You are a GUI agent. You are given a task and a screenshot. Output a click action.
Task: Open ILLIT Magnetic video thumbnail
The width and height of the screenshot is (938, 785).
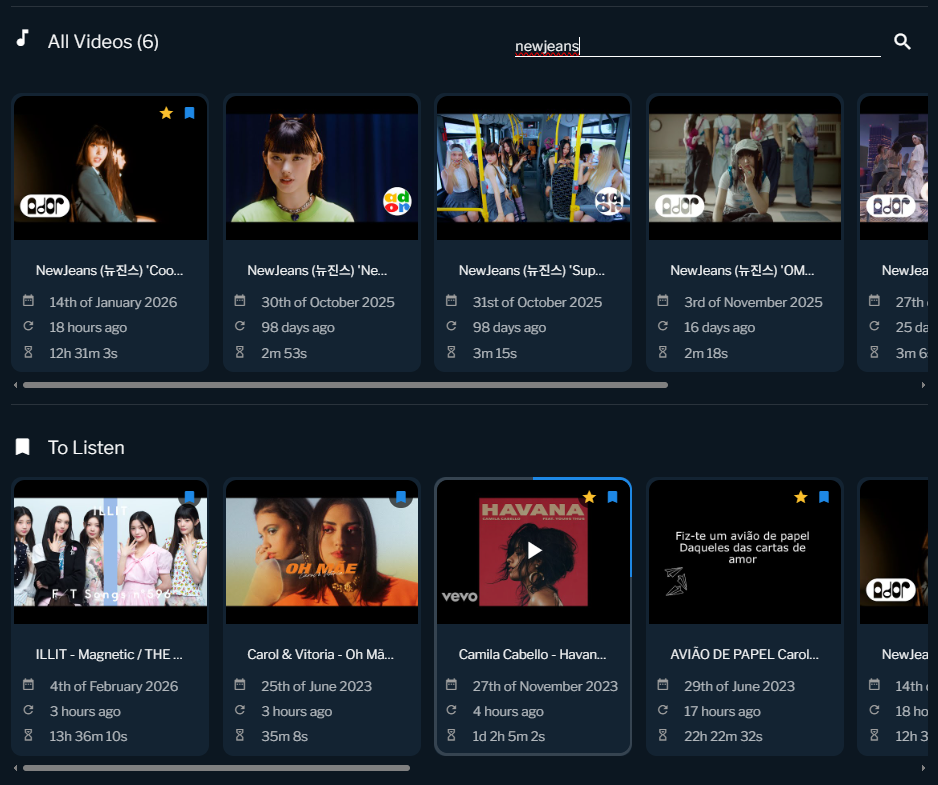(x=111, y=552)
